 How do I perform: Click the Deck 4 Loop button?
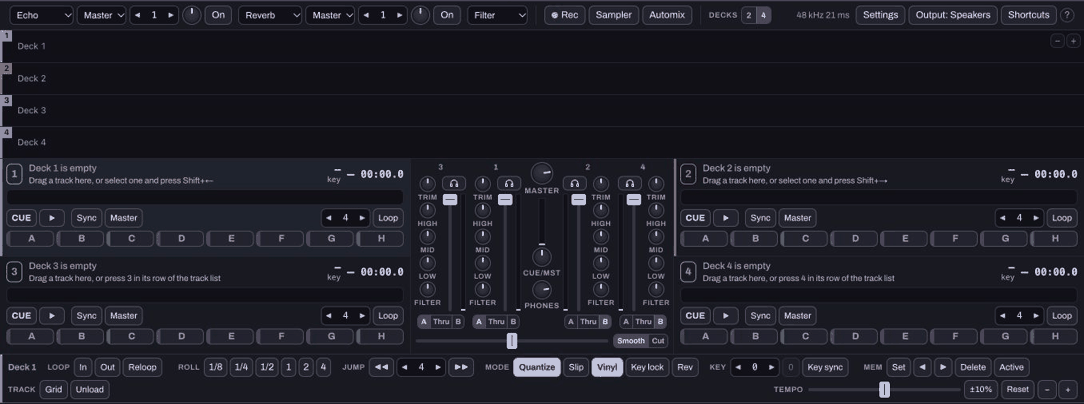click(x=1062, y=315)
